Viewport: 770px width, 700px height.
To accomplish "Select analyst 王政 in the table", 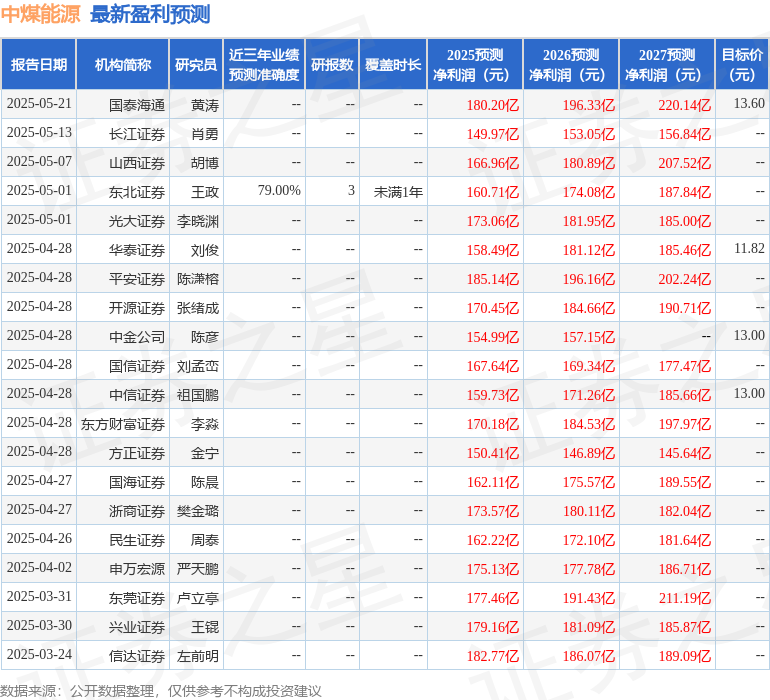I will (204, 191).
